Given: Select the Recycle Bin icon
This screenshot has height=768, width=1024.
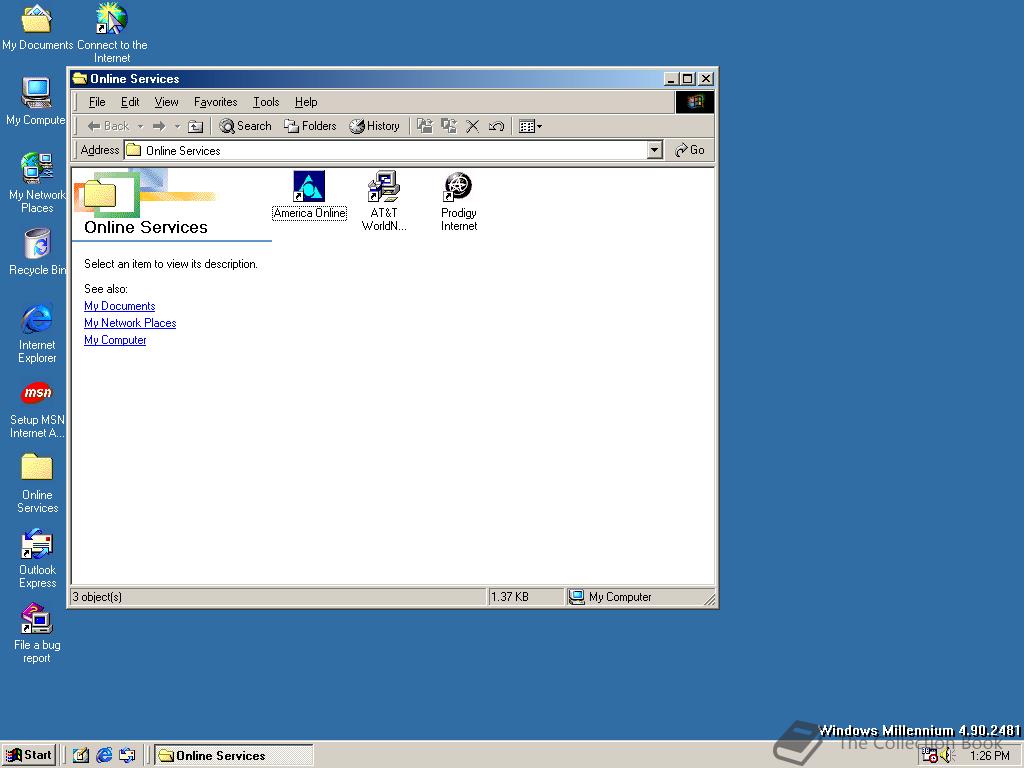Looking at the screenshot, I should [37, 251].
